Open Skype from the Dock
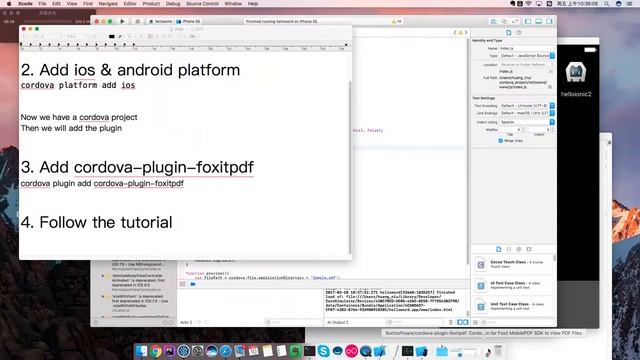 tap(323, 351)
